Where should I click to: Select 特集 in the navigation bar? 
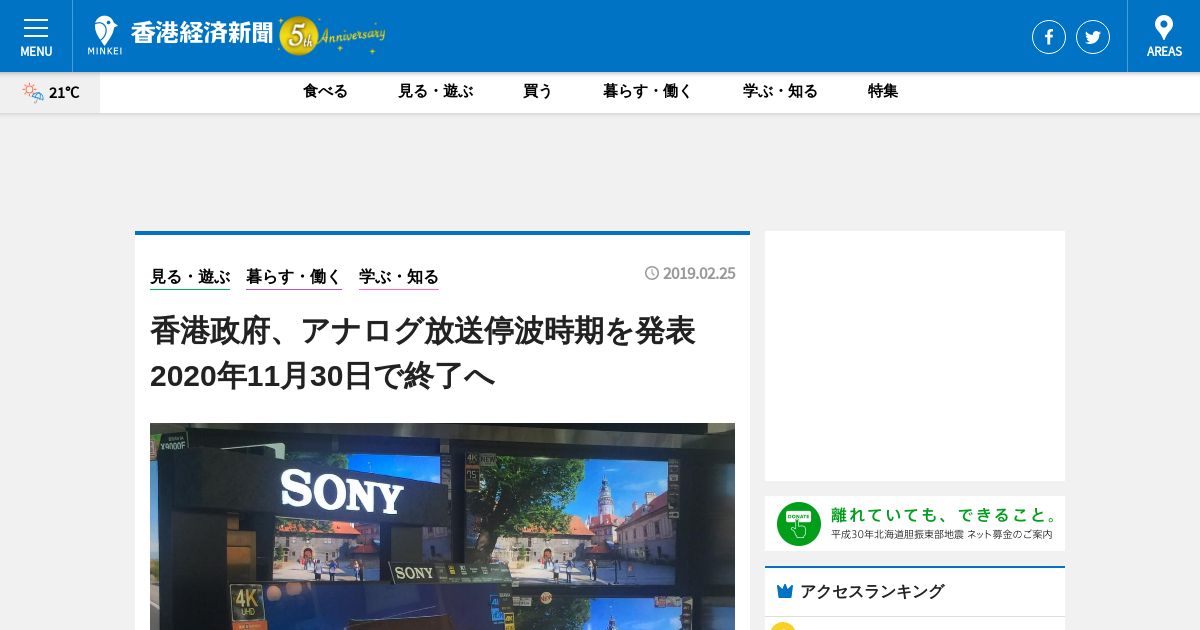click(x=883, y=91)
